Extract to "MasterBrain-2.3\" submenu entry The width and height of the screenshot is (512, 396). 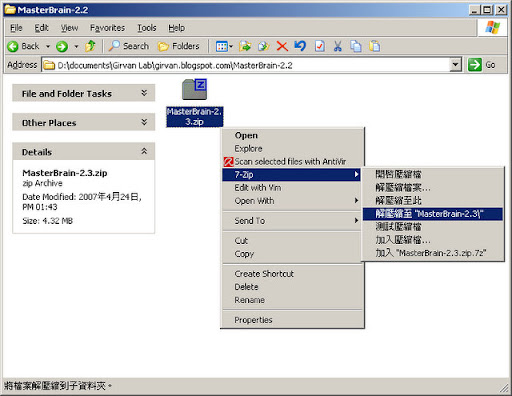[433, 214]
